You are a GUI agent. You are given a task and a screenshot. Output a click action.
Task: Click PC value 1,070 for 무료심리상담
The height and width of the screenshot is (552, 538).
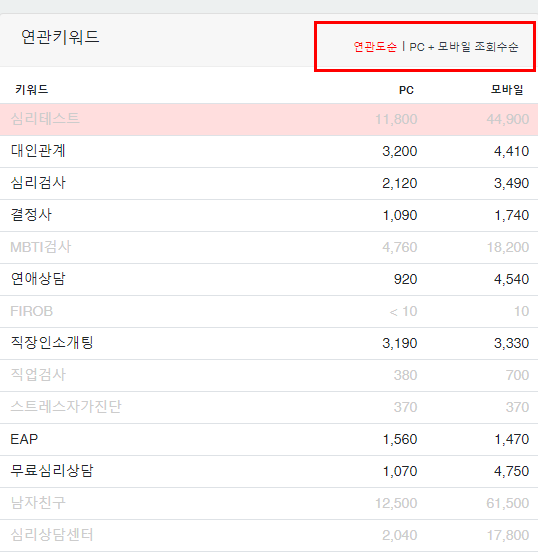coord(400,471)
